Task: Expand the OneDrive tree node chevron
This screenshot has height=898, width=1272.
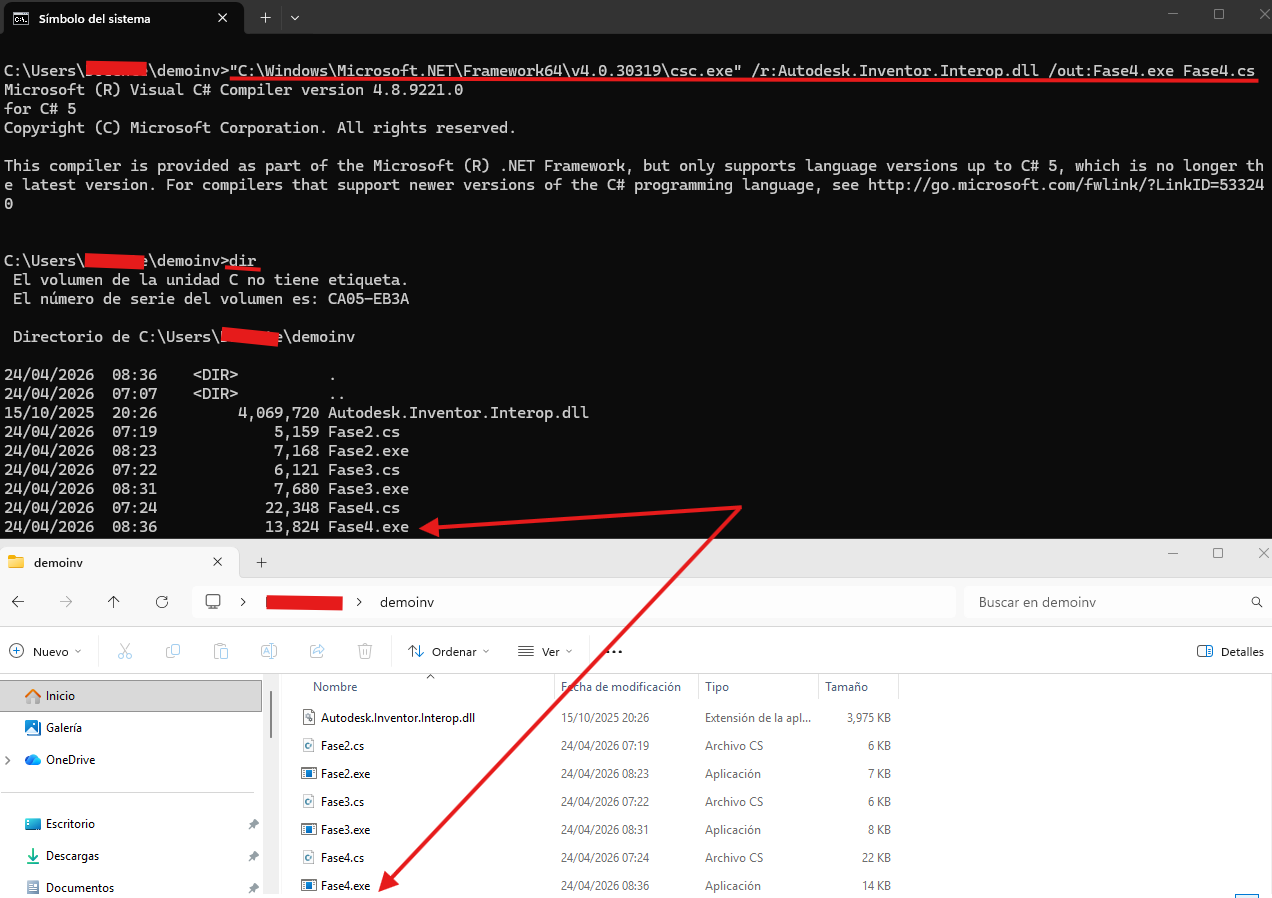Action: pyautogui.click(x=9, y=760)
